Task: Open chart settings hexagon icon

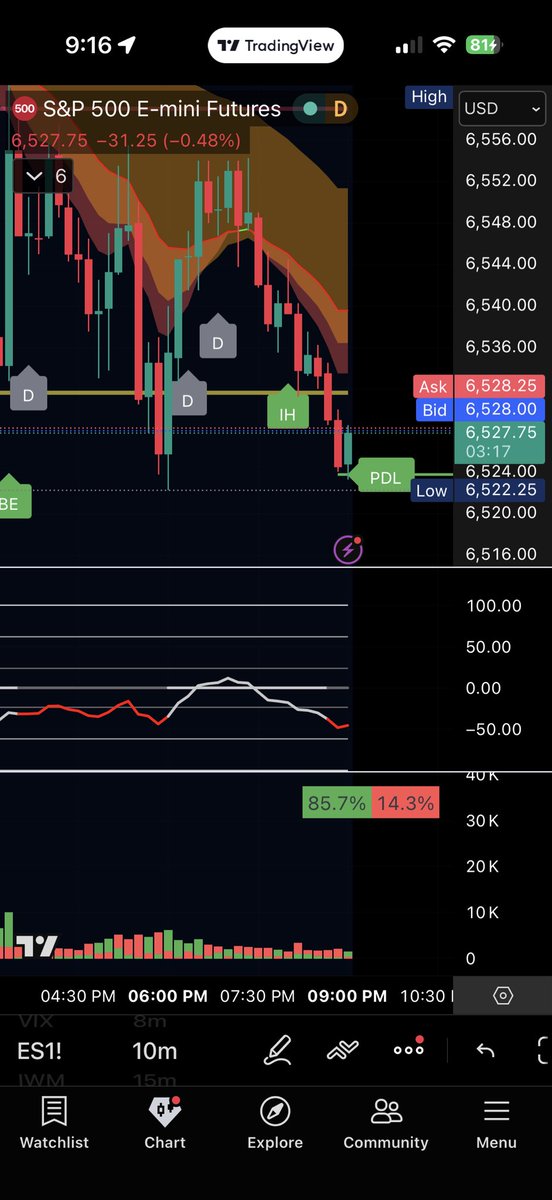Action: pyautogui.click(x=503, y=996)
